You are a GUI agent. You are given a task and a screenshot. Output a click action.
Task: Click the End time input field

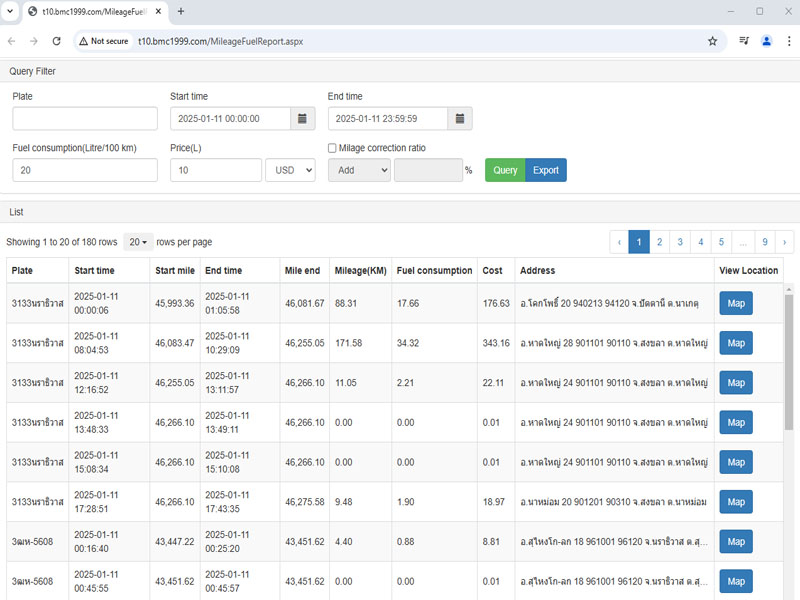click(388, 119)
